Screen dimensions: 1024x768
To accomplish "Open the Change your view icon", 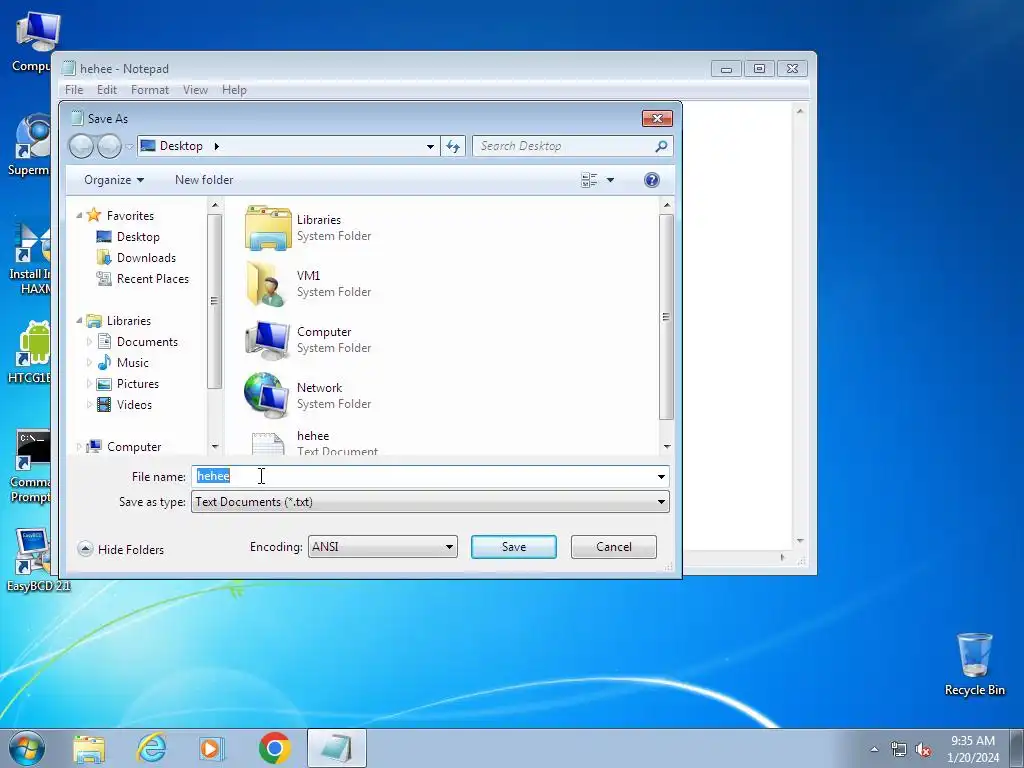I will [589, 180].
